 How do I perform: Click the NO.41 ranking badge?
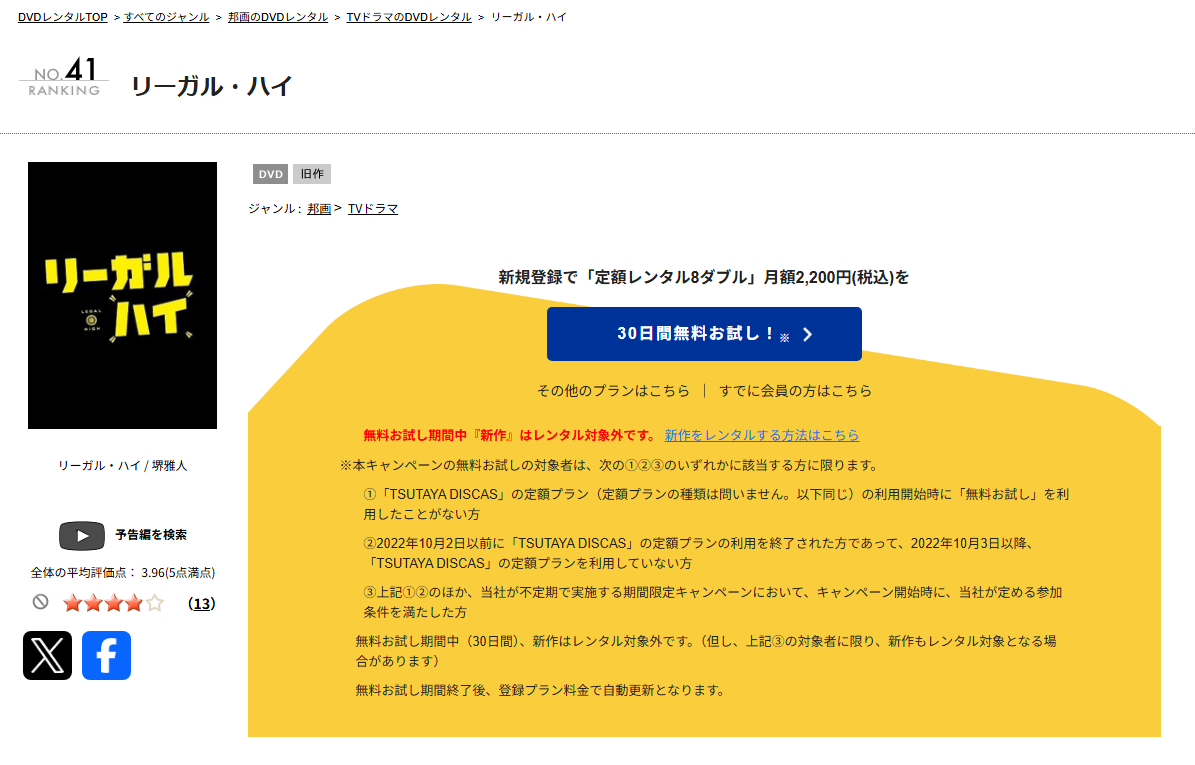coord(64,77)
